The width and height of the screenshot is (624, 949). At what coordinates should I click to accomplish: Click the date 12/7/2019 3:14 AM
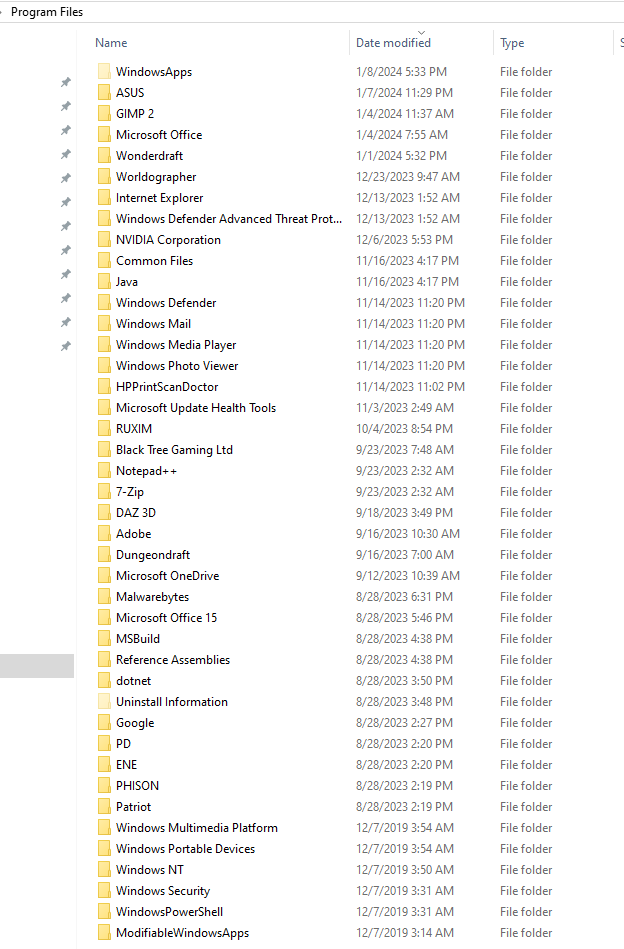(x=404, y=933)
